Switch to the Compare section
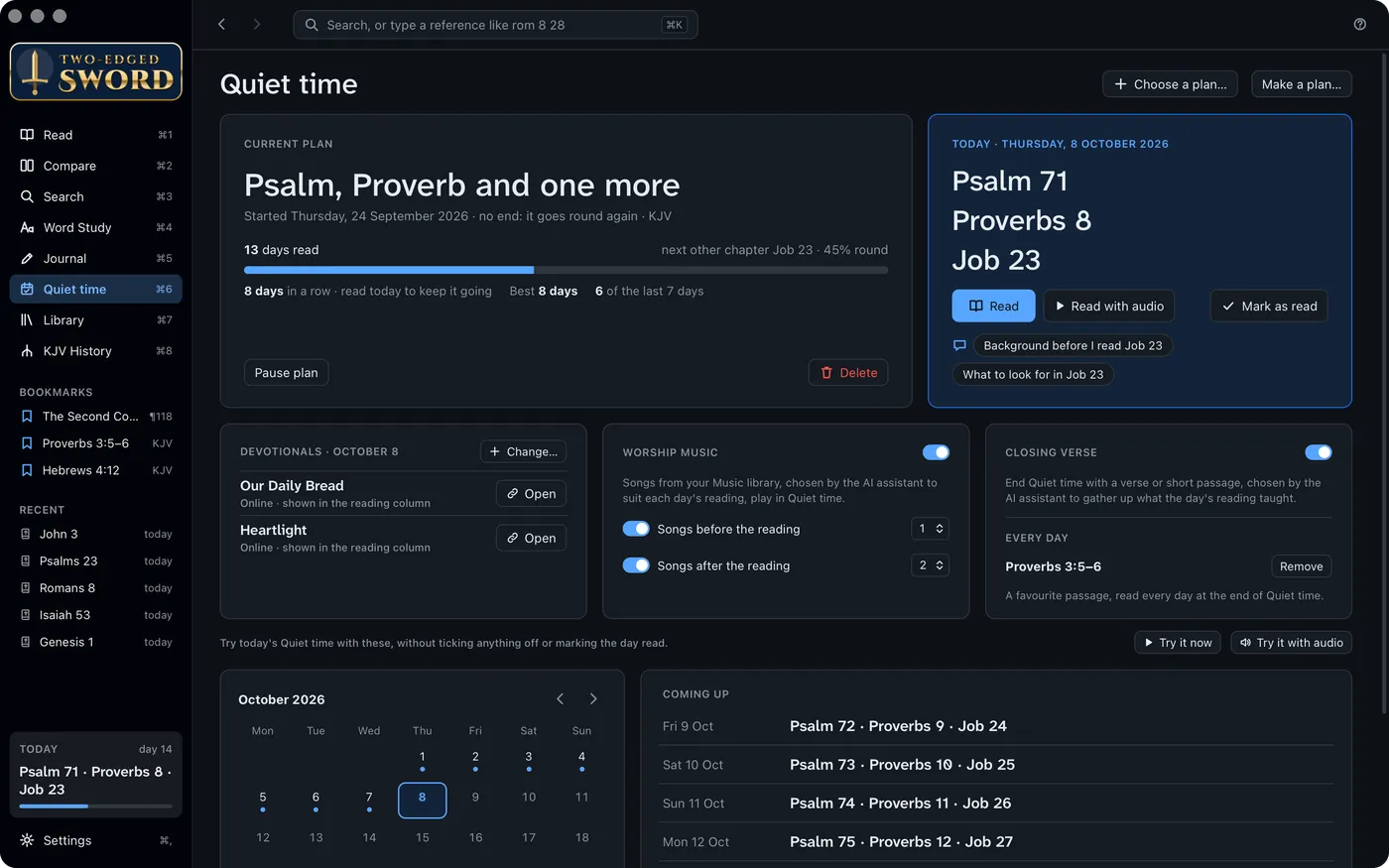The height and width of the screenshot is (868, 1389). point(96,166)
